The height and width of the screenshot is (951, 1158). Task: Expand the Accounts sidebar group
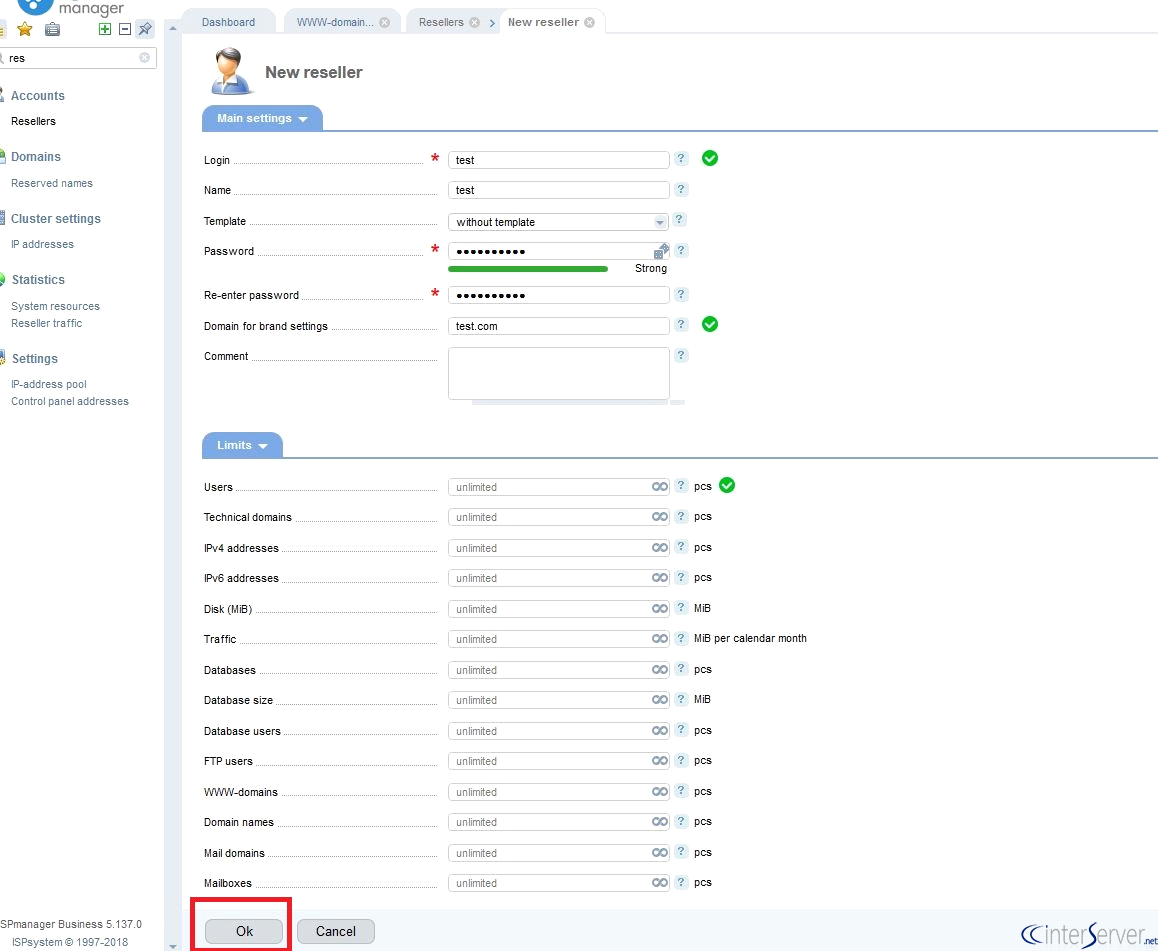38,95
